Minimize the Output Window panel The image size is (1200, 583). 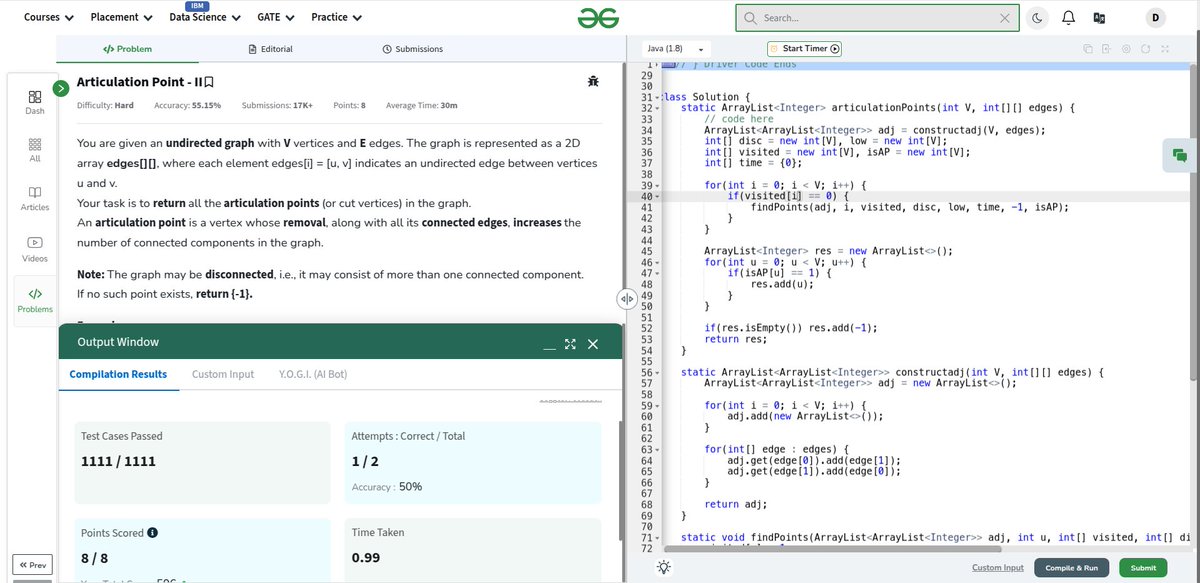[549, 347]
